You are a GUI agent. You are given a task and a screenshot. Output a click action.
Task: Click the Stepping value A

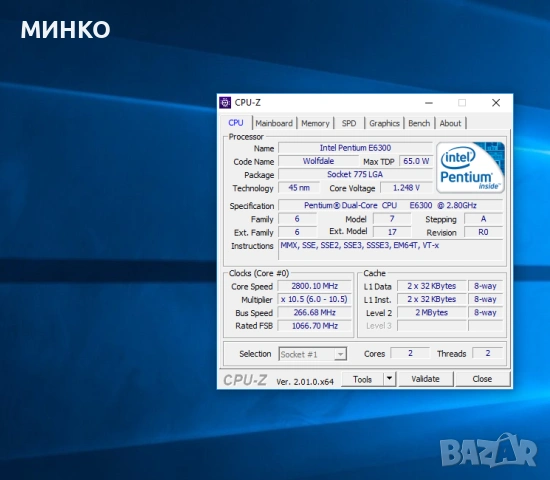[x=483, y=219]
